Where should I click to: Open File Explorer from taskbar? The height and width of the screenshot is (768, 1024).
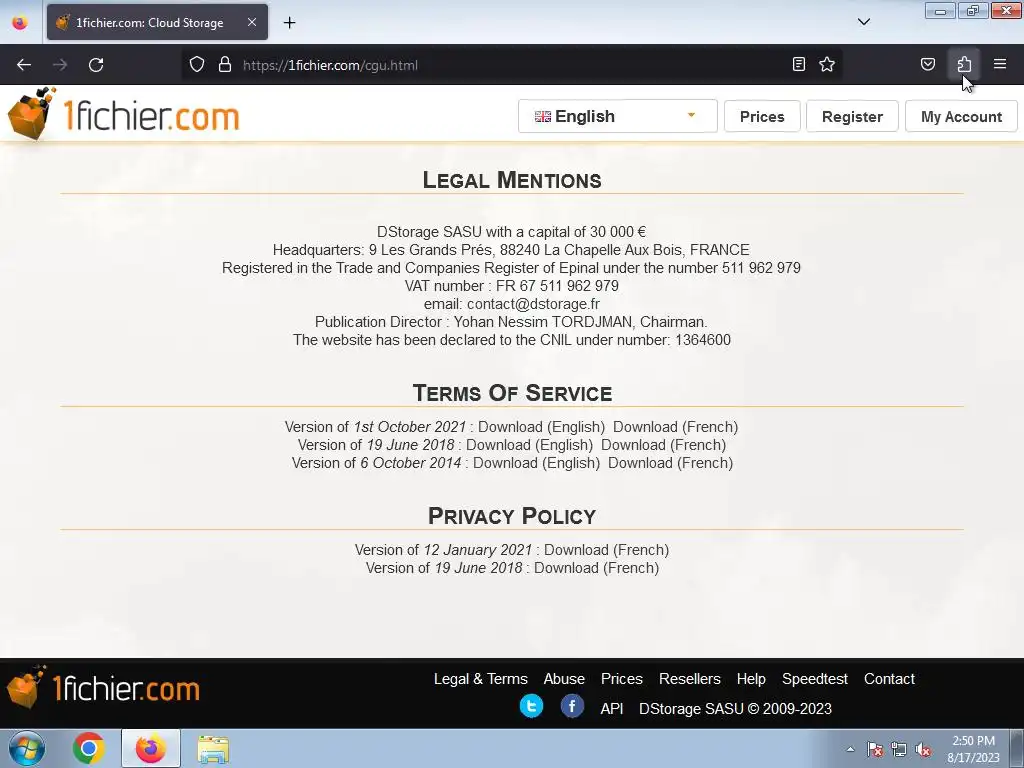tap(213, 748)
